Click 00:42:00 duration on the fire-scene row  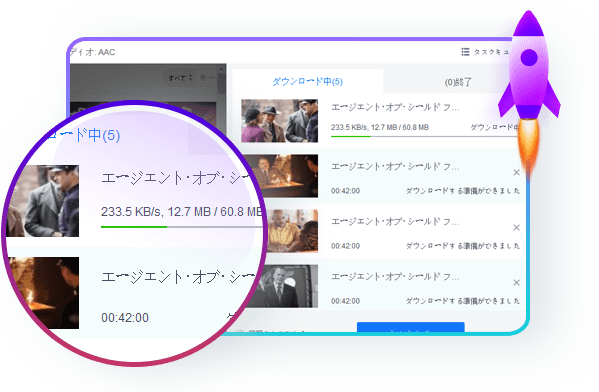pyautogui.click(x=345, y=191)
